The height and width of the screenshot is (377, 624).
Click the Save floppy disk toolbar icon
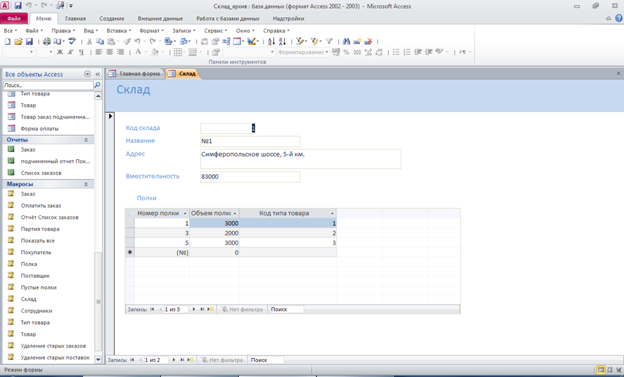click(x=29, y=41)
